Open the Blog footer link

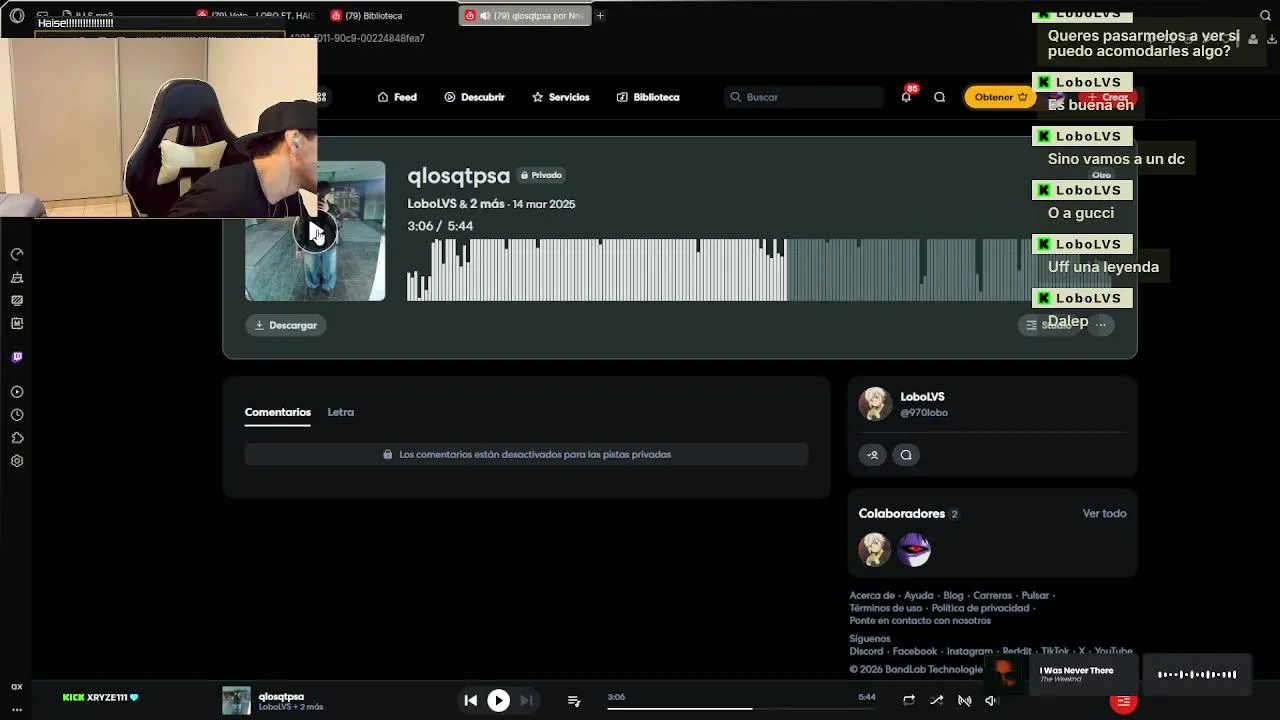(x=953, y=595)
